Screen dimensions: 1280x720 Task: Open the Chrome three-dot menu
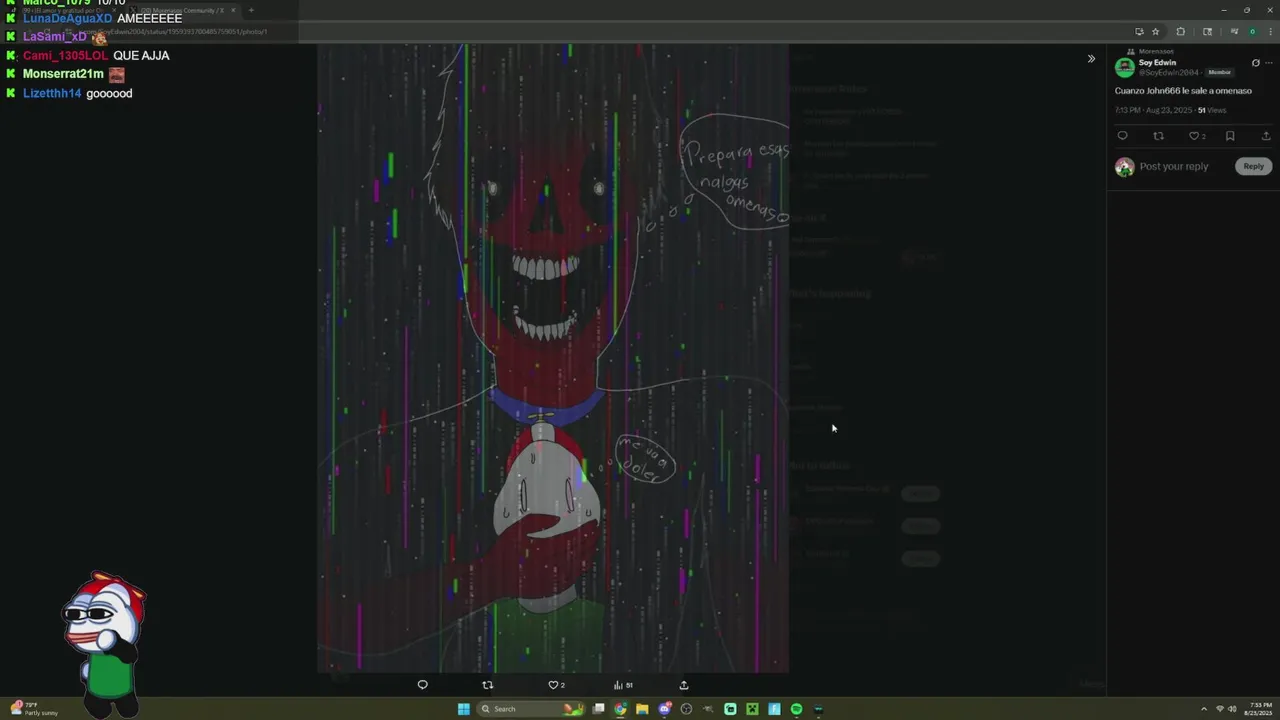[1270, 31]
